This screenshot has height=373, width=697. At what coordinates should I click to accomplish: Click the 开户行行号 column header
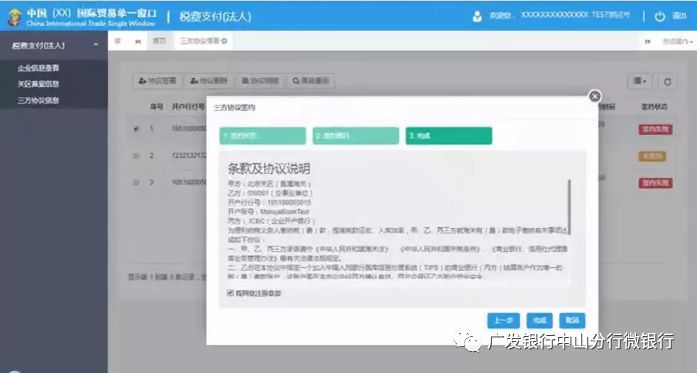click(188, 107)
